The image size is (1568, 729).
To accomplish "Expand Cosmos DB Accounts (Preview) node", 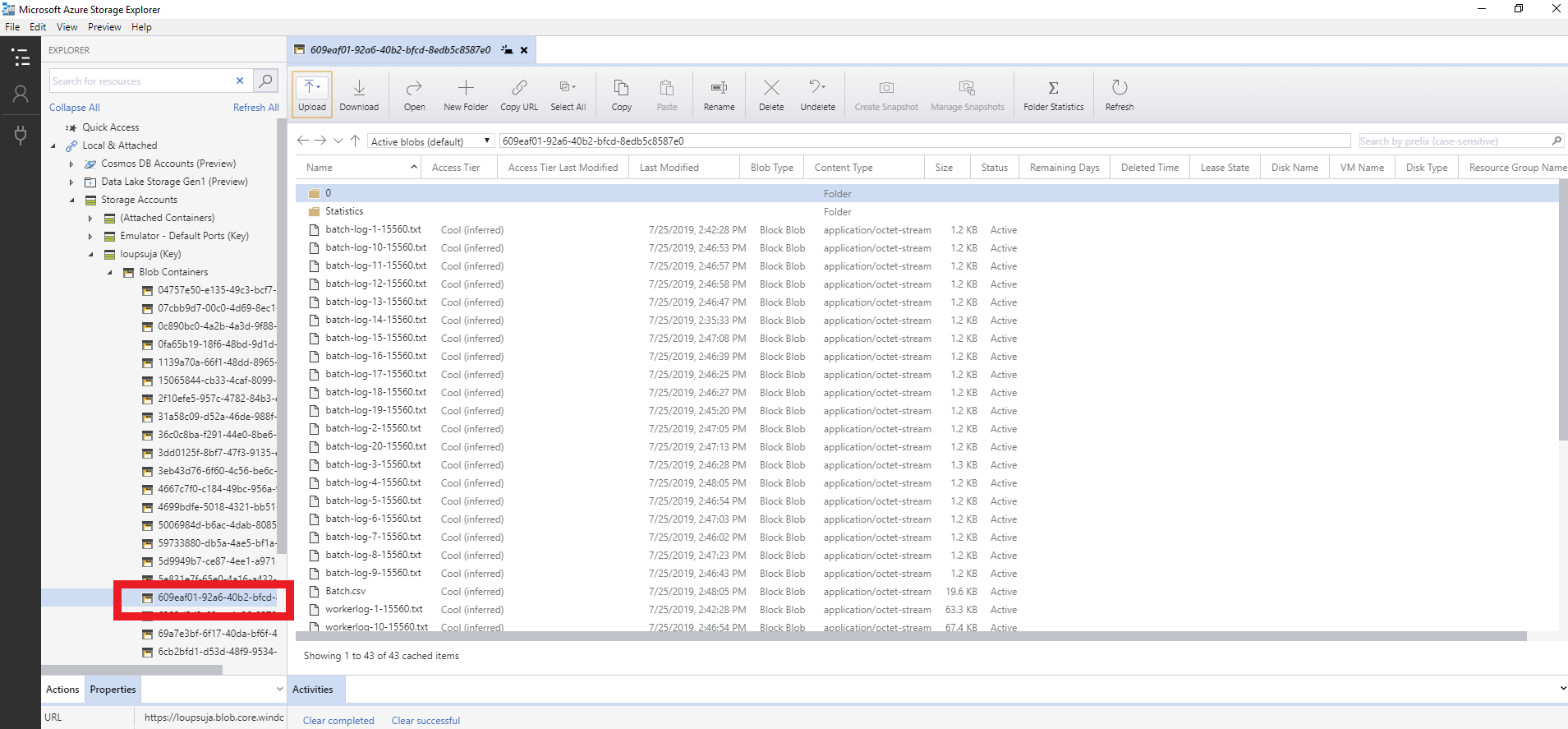I will 71,164.
